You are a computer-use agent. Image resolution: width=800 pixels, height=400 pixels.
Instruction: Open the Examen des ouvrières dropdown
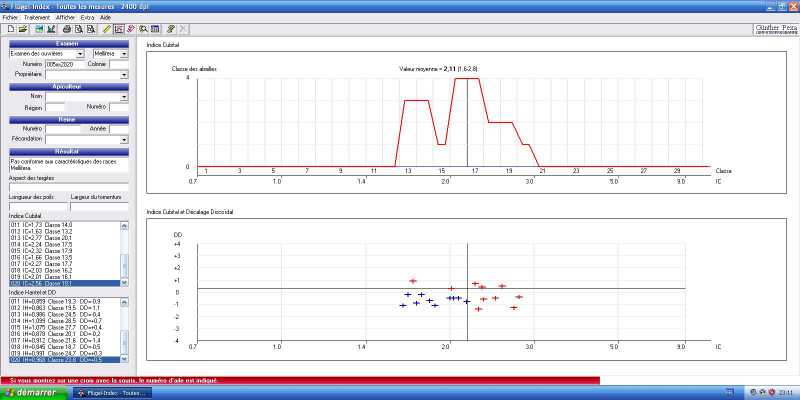click(x=80, y=54)
